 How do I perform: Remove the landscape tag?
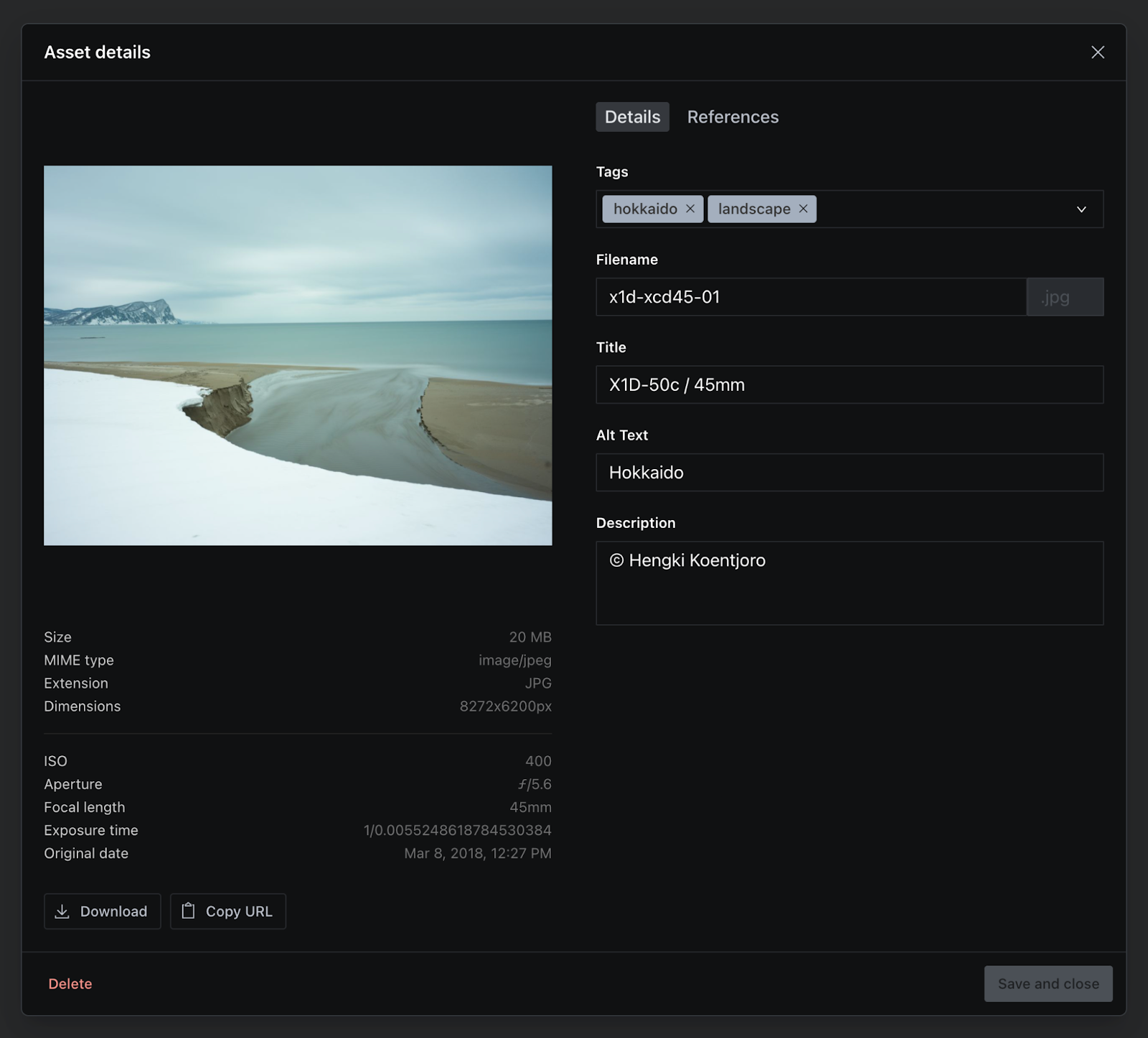(803, 209)
